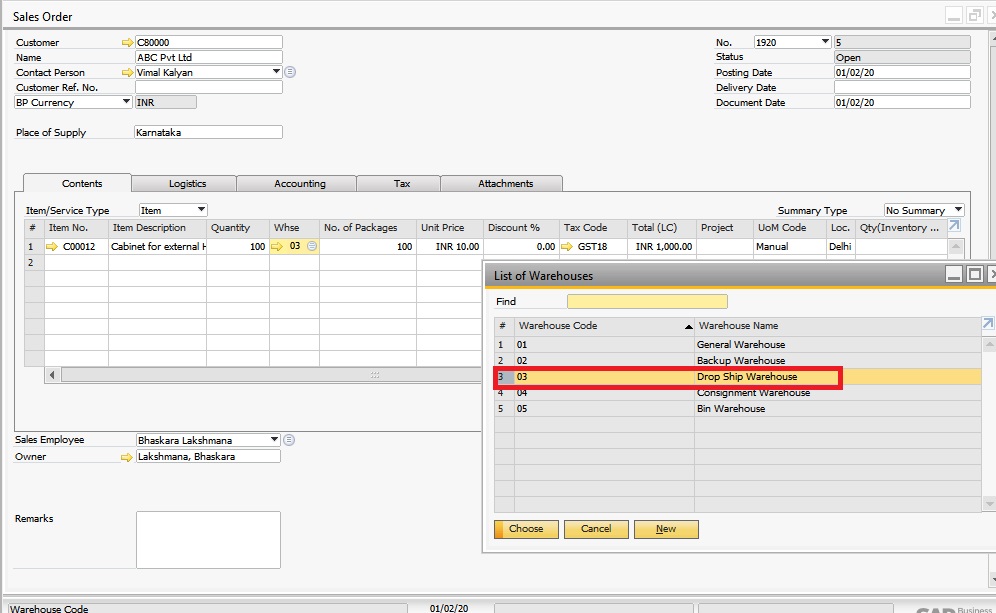Open the Accounting tab

297,183
